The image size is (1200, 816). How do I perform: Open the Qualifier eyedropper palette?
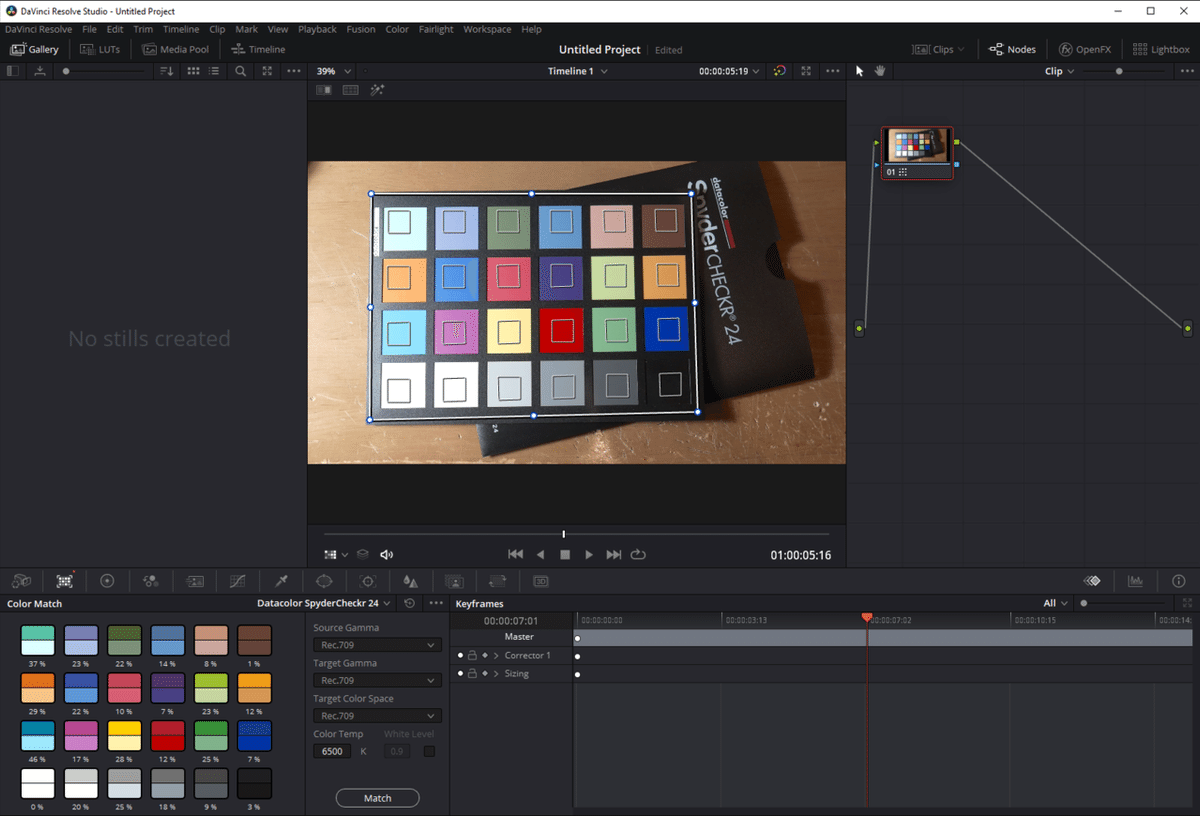pyautogui.click(x=281, y=581)
